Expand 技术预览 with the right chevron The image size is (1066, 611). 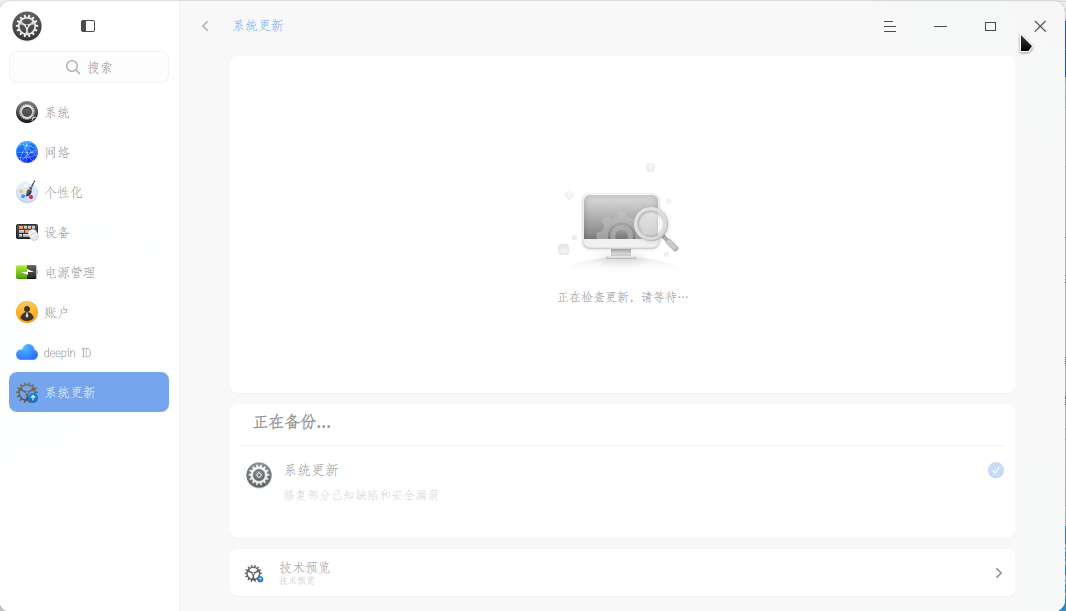(998, 573)
